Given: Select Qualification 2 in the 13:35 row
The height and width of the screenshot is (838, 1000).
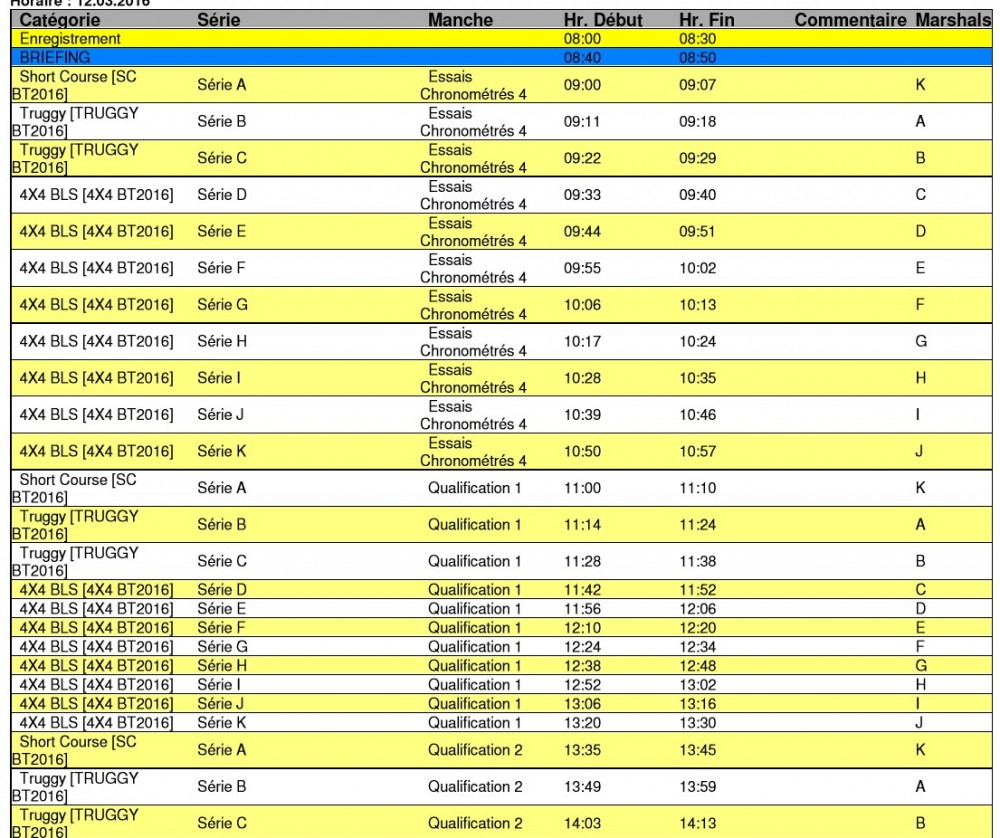Looking at the screenshot, I should 475,750.
